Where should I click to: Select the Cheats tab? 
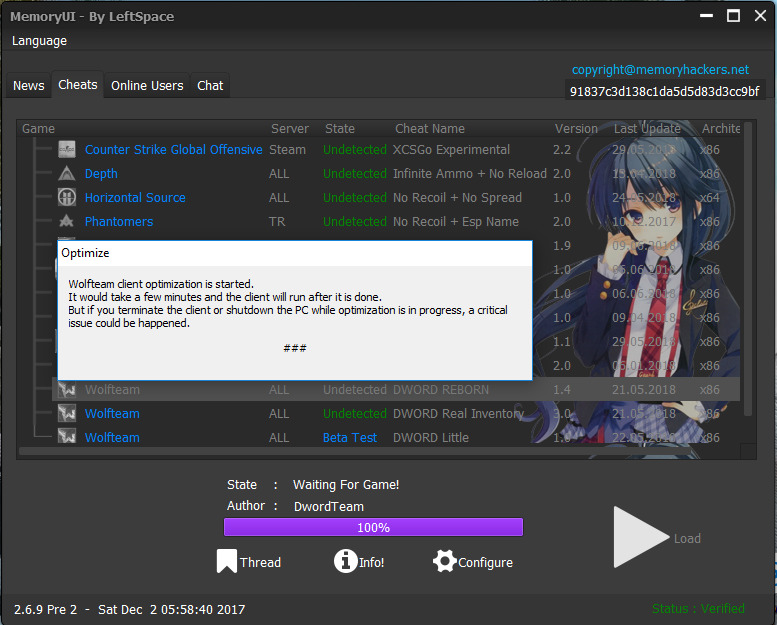pyautogui.click(x=78, y=84)
